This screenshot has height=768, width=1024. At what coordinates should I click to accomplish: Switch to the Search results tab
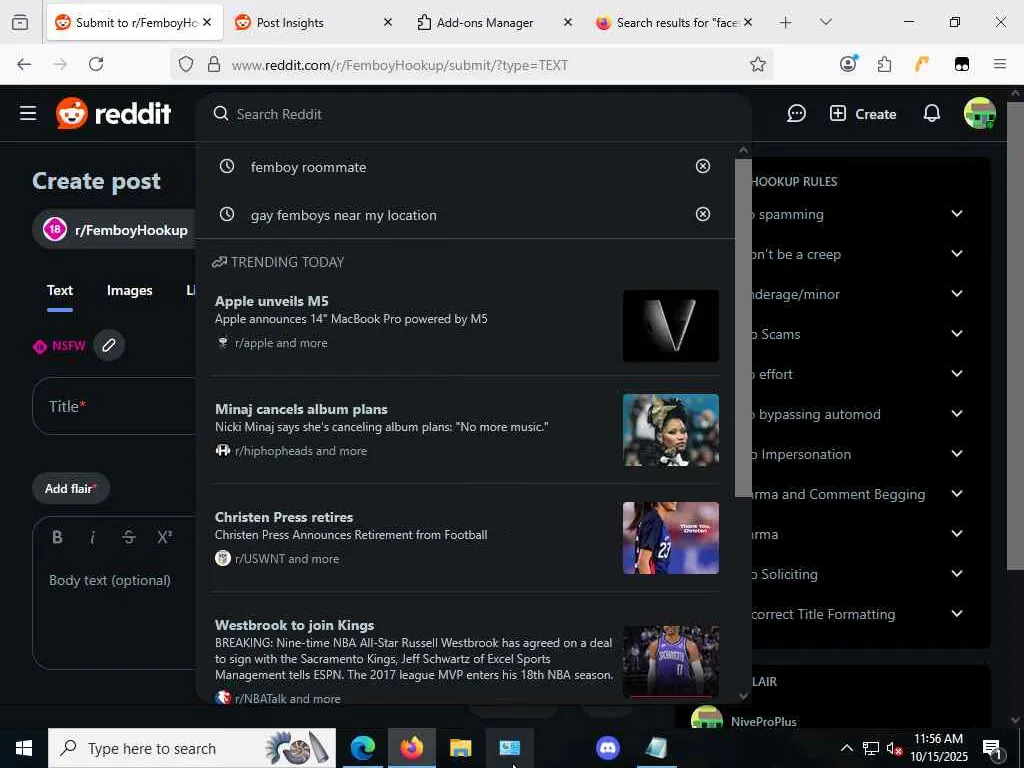click(673, 22)
